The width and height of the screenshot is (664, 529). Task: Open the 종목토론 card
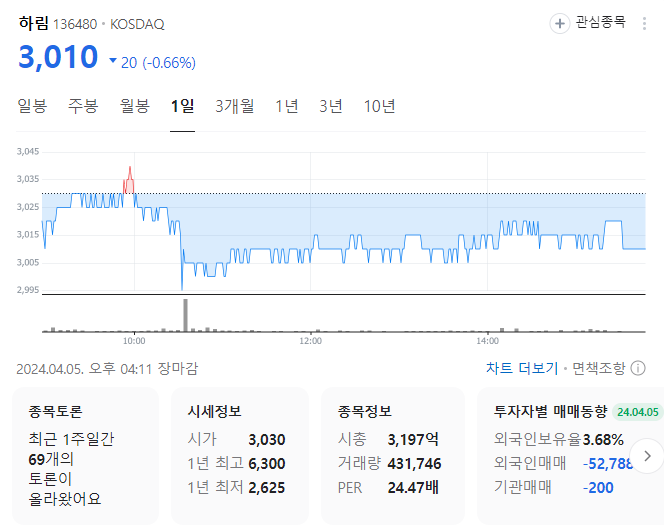86,456
